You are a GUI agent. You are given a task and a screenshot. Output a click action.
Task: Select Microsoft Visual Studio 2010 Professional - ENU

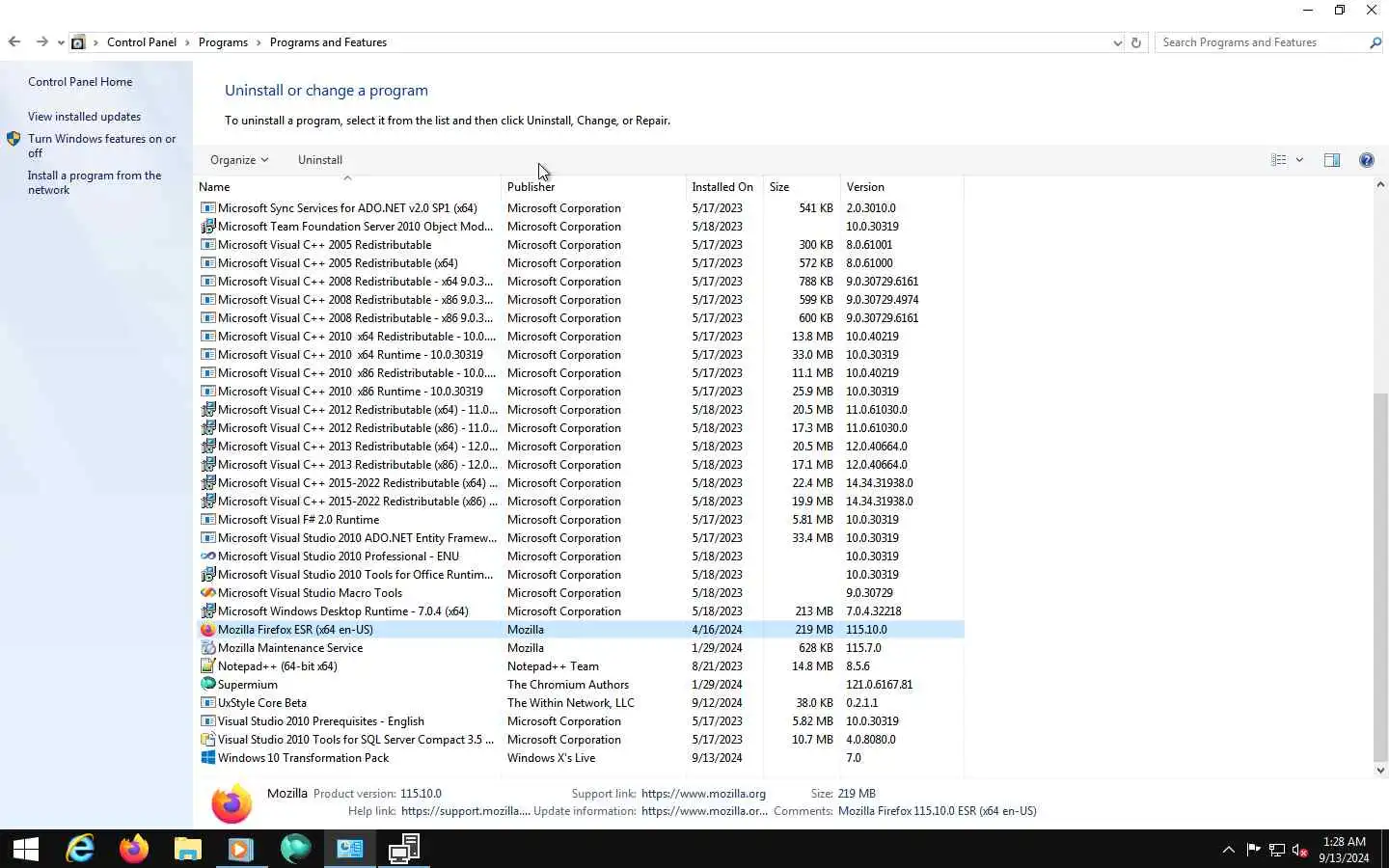[x=580, y=556]
